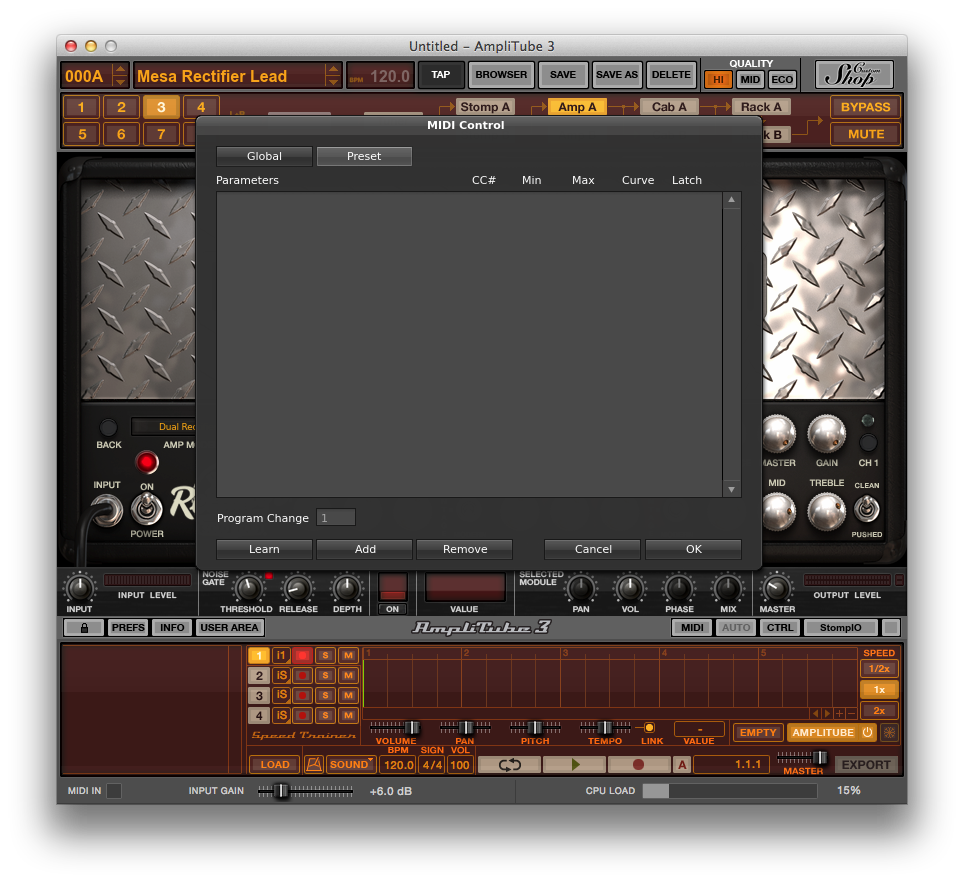
Task: Click the snowflake freeze icon
Action: coord(889,732)
